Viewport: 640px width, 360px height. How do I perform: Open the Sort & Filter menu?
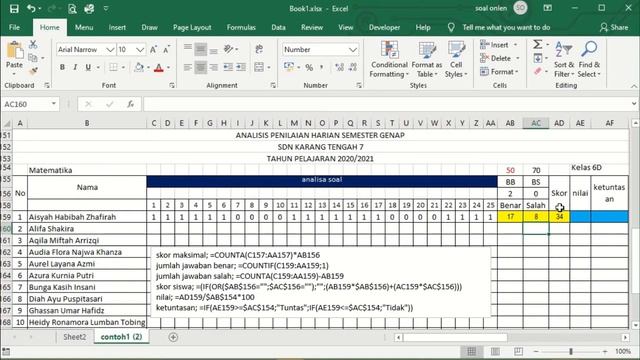[x=564, y=59]
